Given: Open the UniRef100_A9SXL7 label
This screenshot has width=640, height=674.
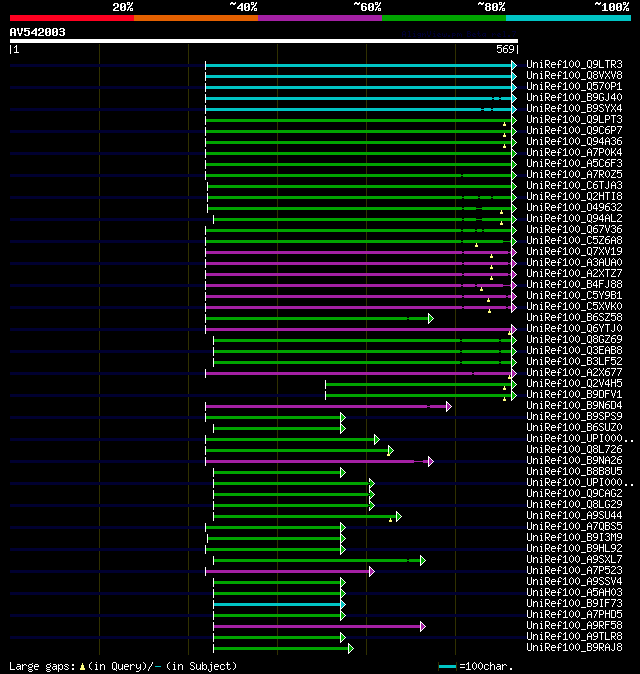Looking at the screenshot, I should (574, 560).
